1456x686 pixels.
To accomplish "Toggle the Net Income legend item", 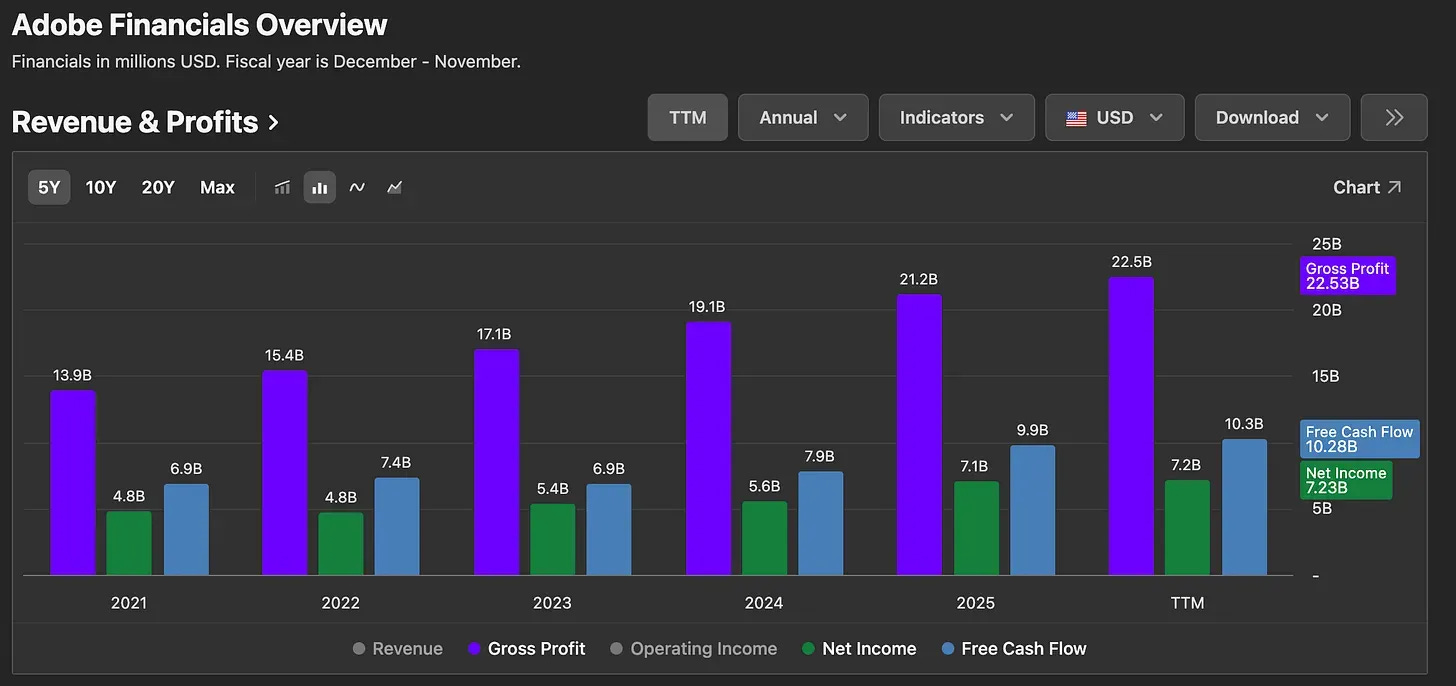I will click(859, 649).
